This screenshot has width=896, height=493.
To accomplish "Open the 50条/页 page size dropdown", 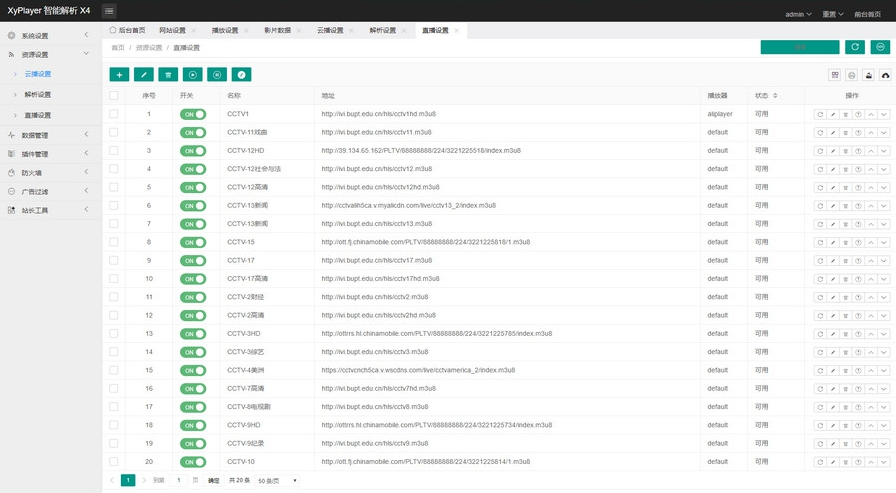I will click(278, 481).
